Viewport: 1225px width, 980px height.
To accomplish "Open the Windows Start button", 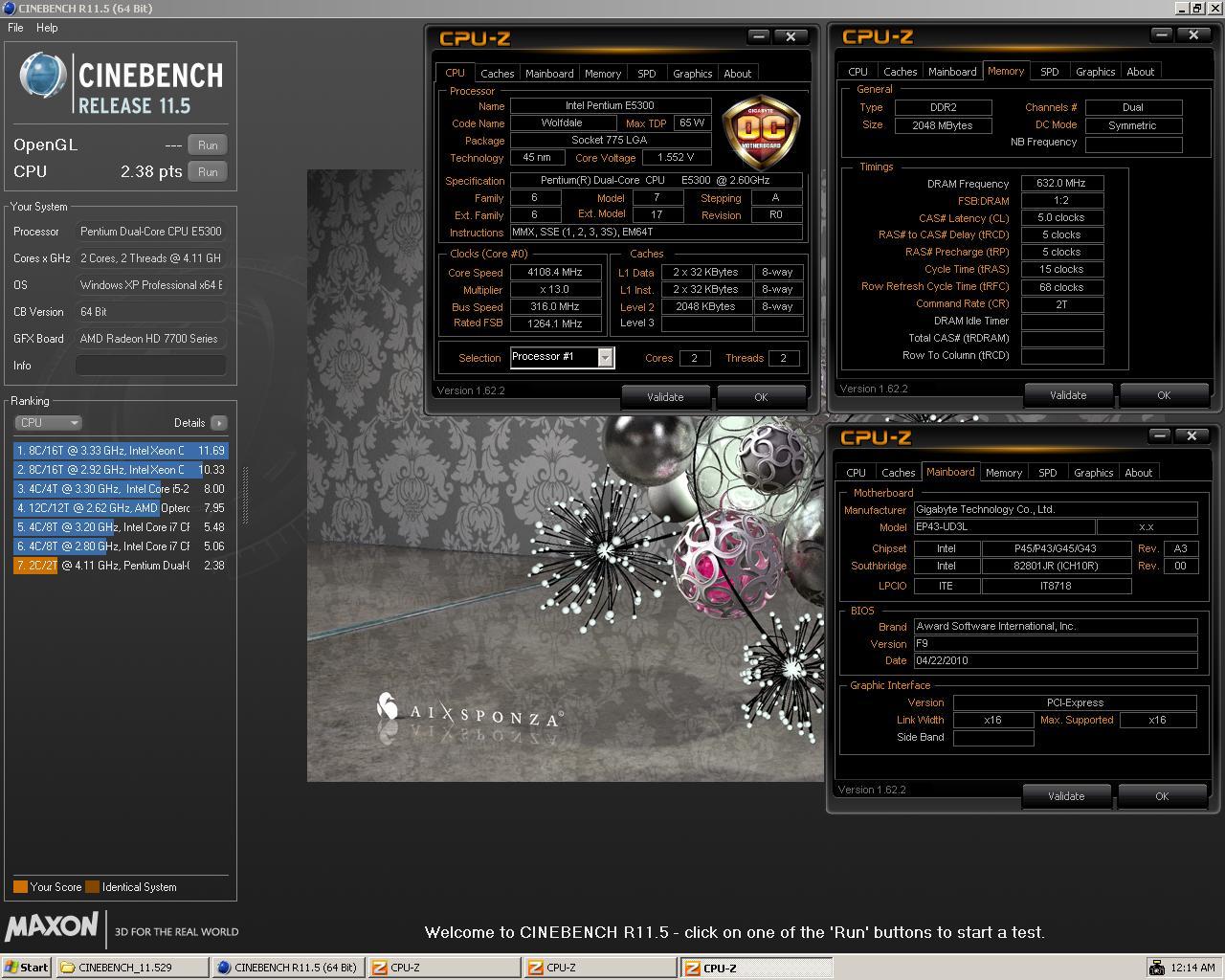I will 26,968.
